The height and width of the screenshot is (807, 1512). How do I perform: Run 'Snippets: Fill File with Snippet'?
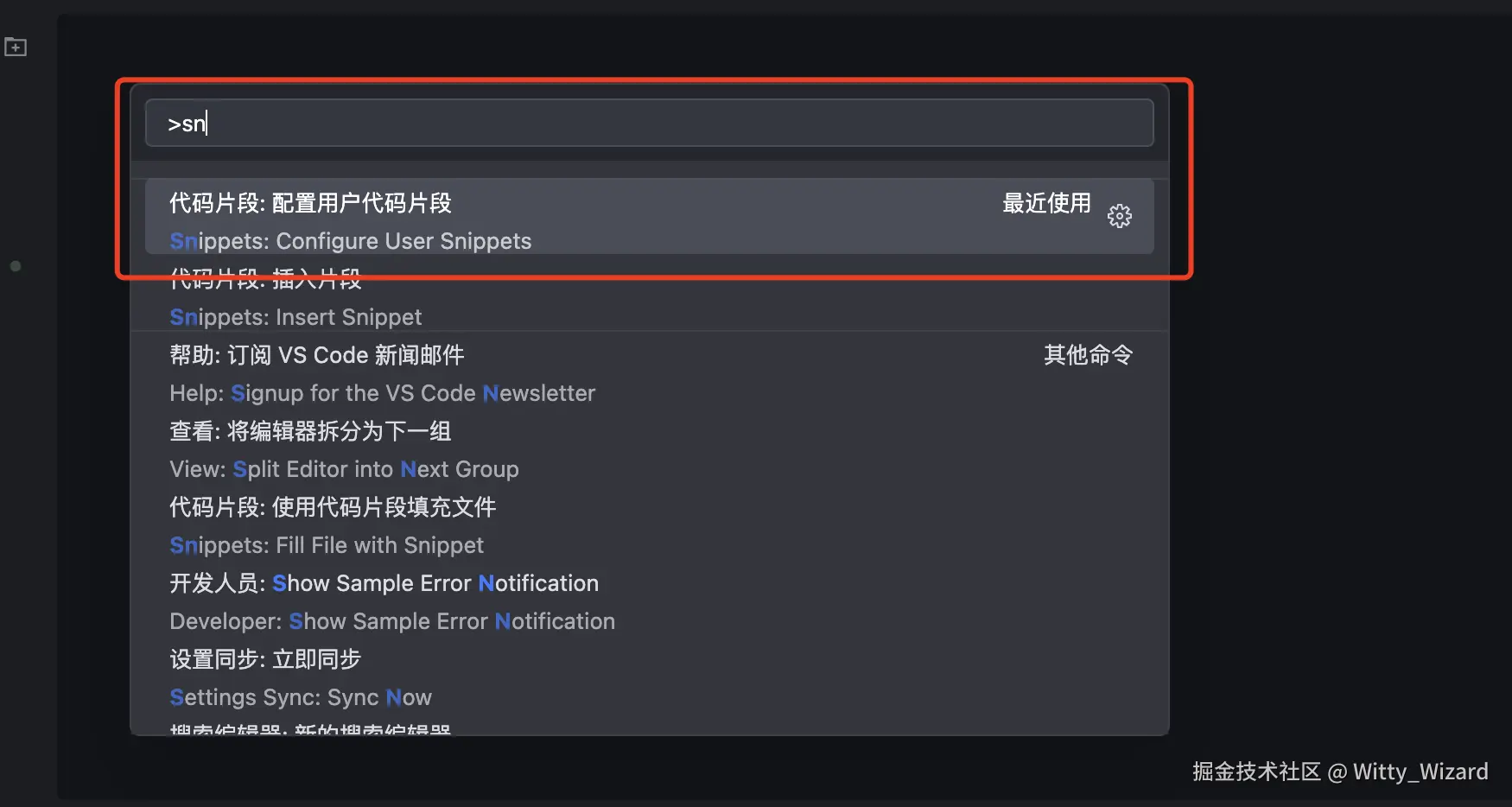pos(327,545)
